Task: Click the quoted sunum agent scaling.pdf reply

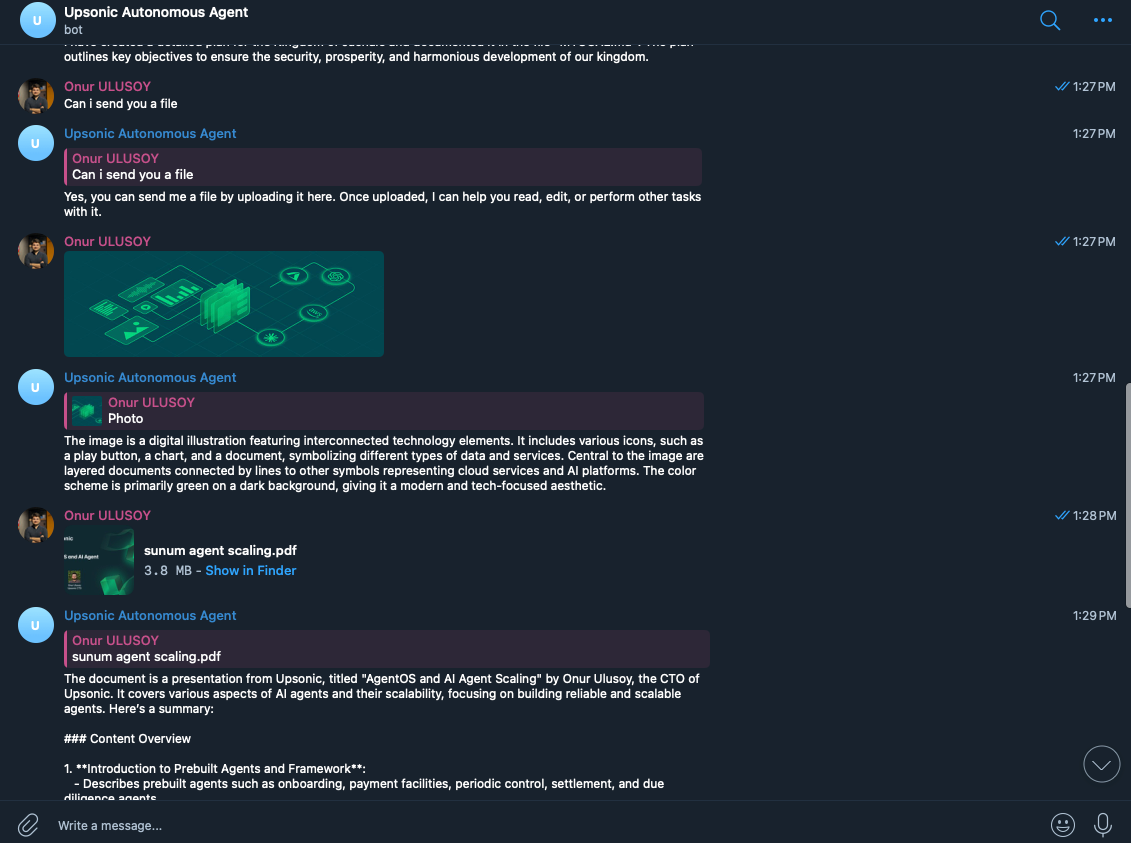Action: pos(387,648)
